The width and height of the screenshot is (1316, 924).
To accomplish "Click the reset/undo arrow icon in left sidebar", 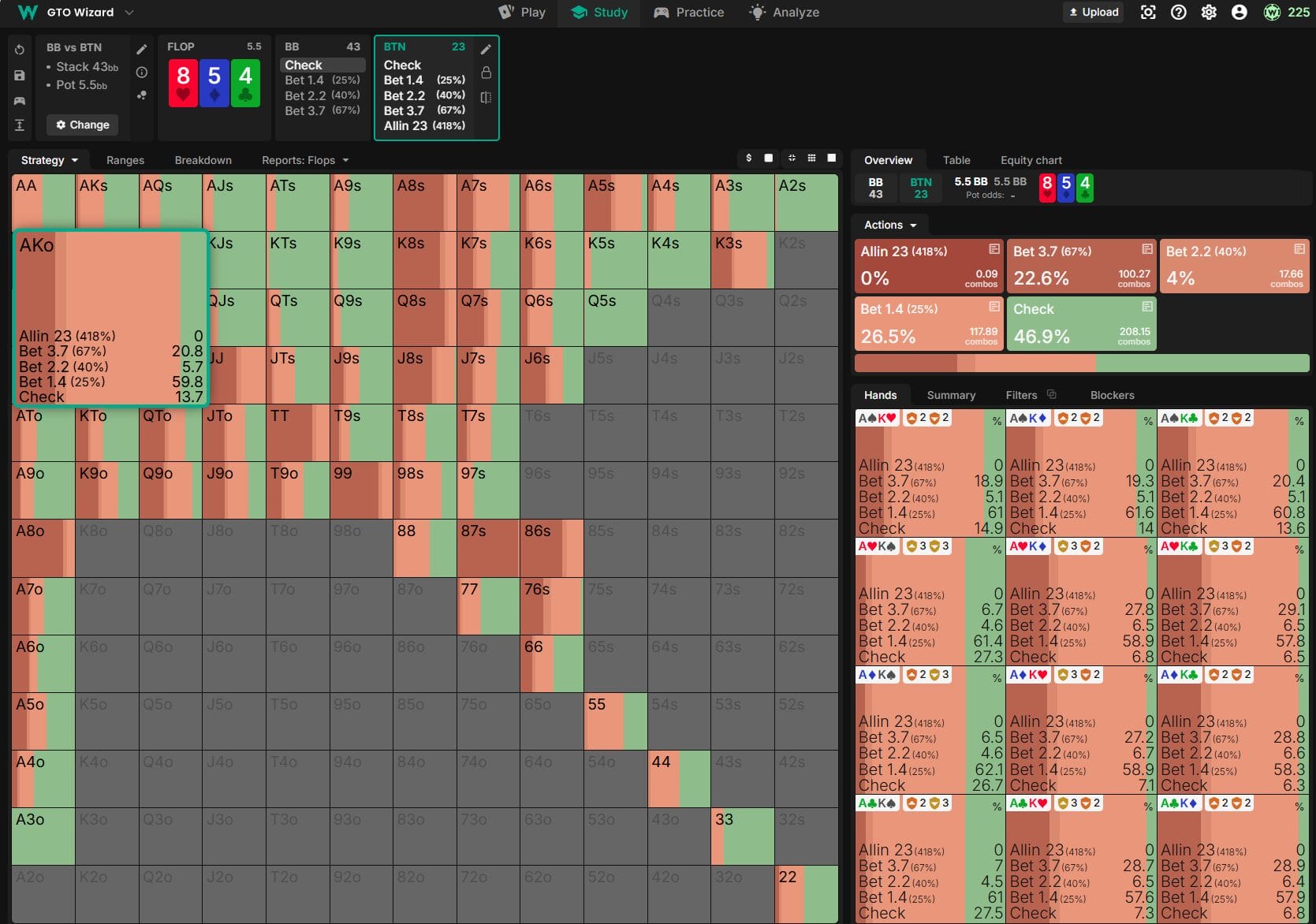I will [x=20, y=50].
